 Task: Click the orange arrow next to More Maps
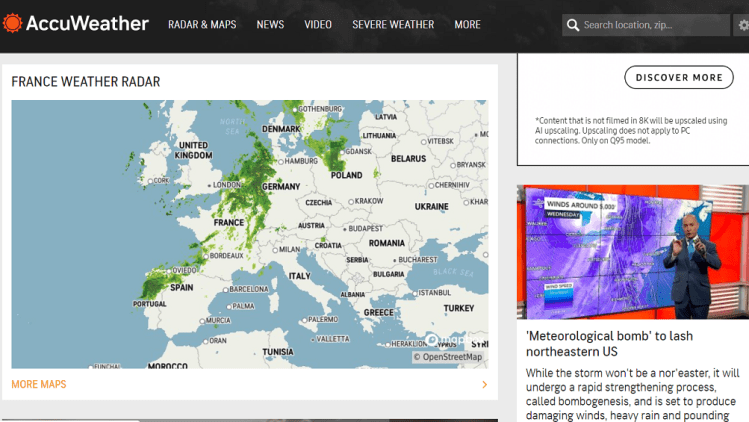point(484,385)
